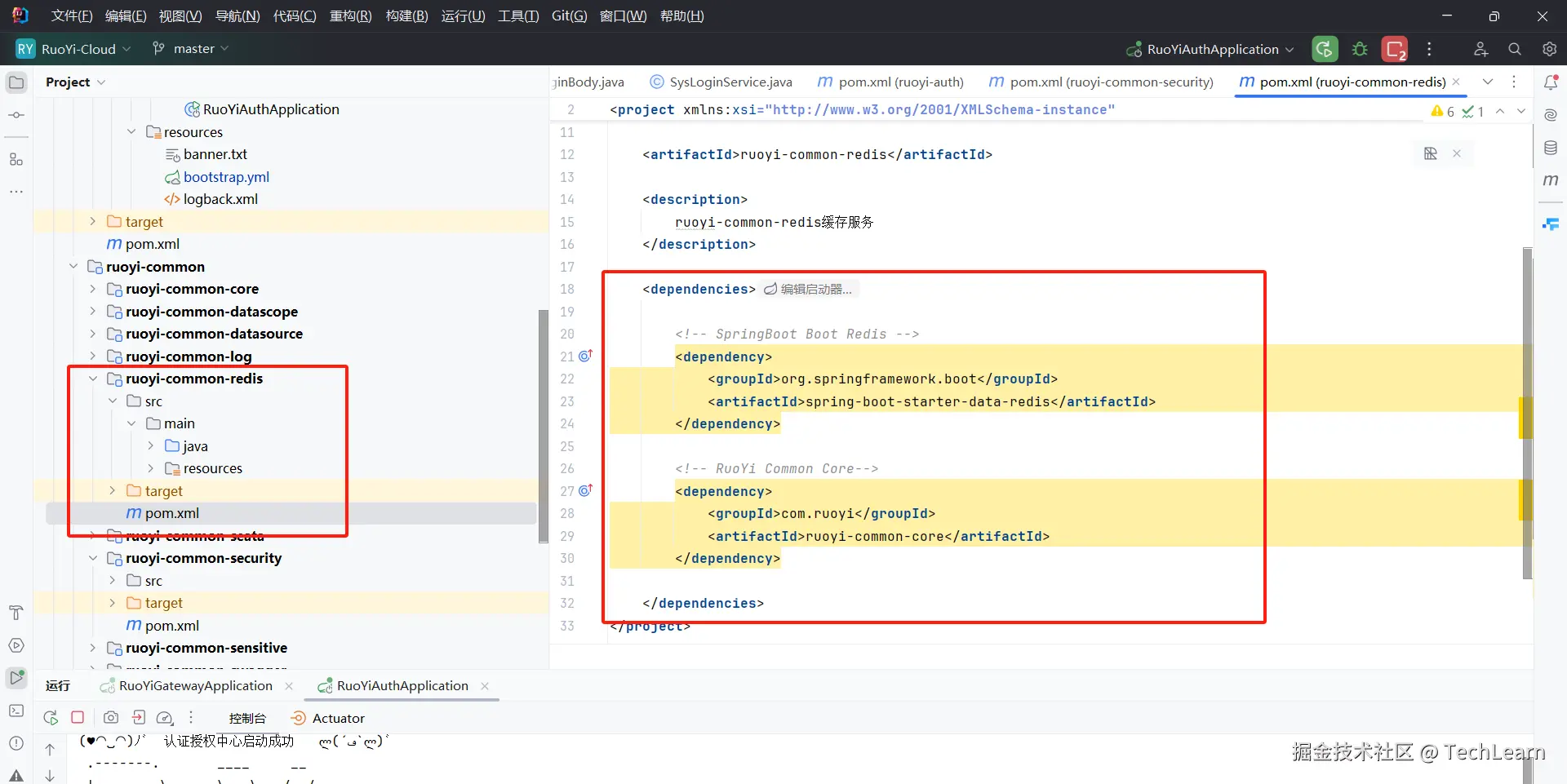Switch to the pom.xml (ruoyi-common-security) tab

[x=1101, y=82]
